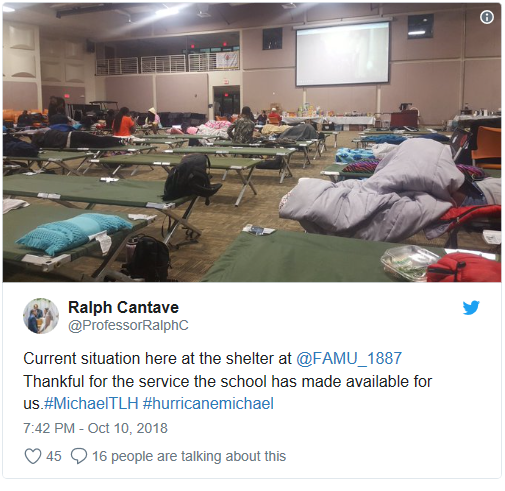Like the tweet with heart icon
Viewport: 505px width, 491px height.
point(33,456)
